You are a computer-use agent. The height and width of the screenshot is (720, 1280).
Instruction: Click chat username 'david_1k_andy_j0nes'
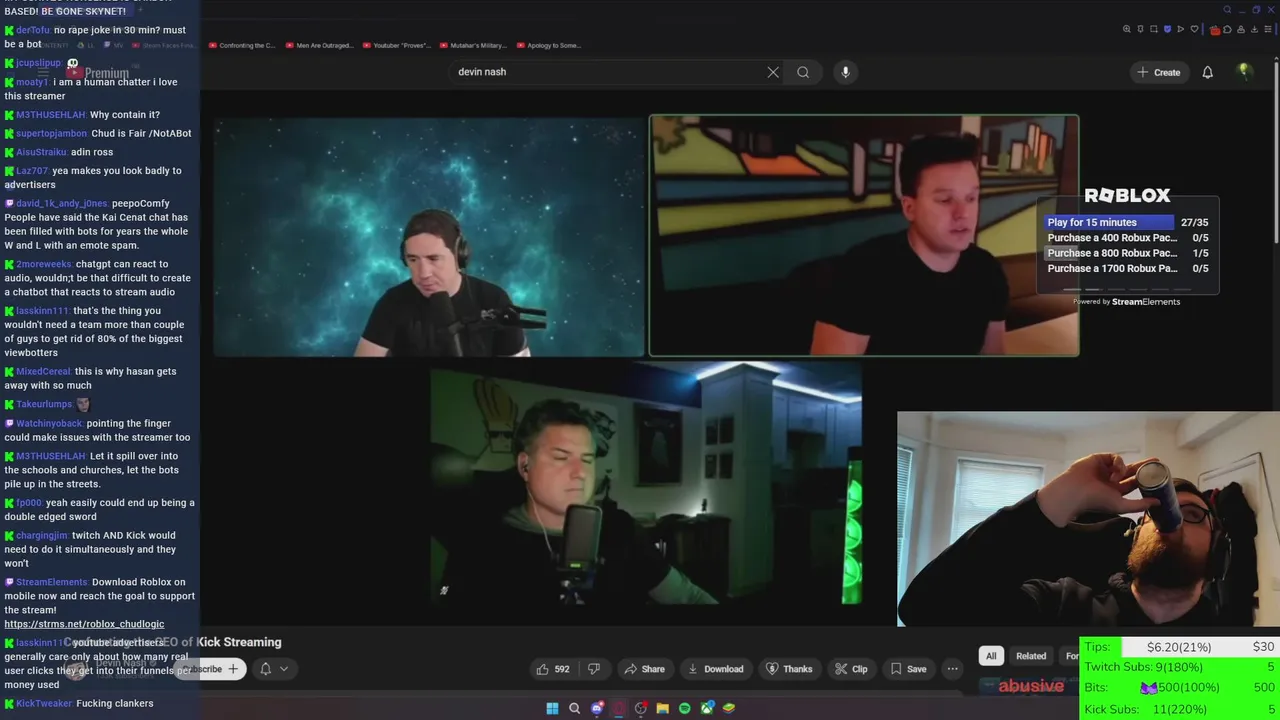click(x=61, y=203)
